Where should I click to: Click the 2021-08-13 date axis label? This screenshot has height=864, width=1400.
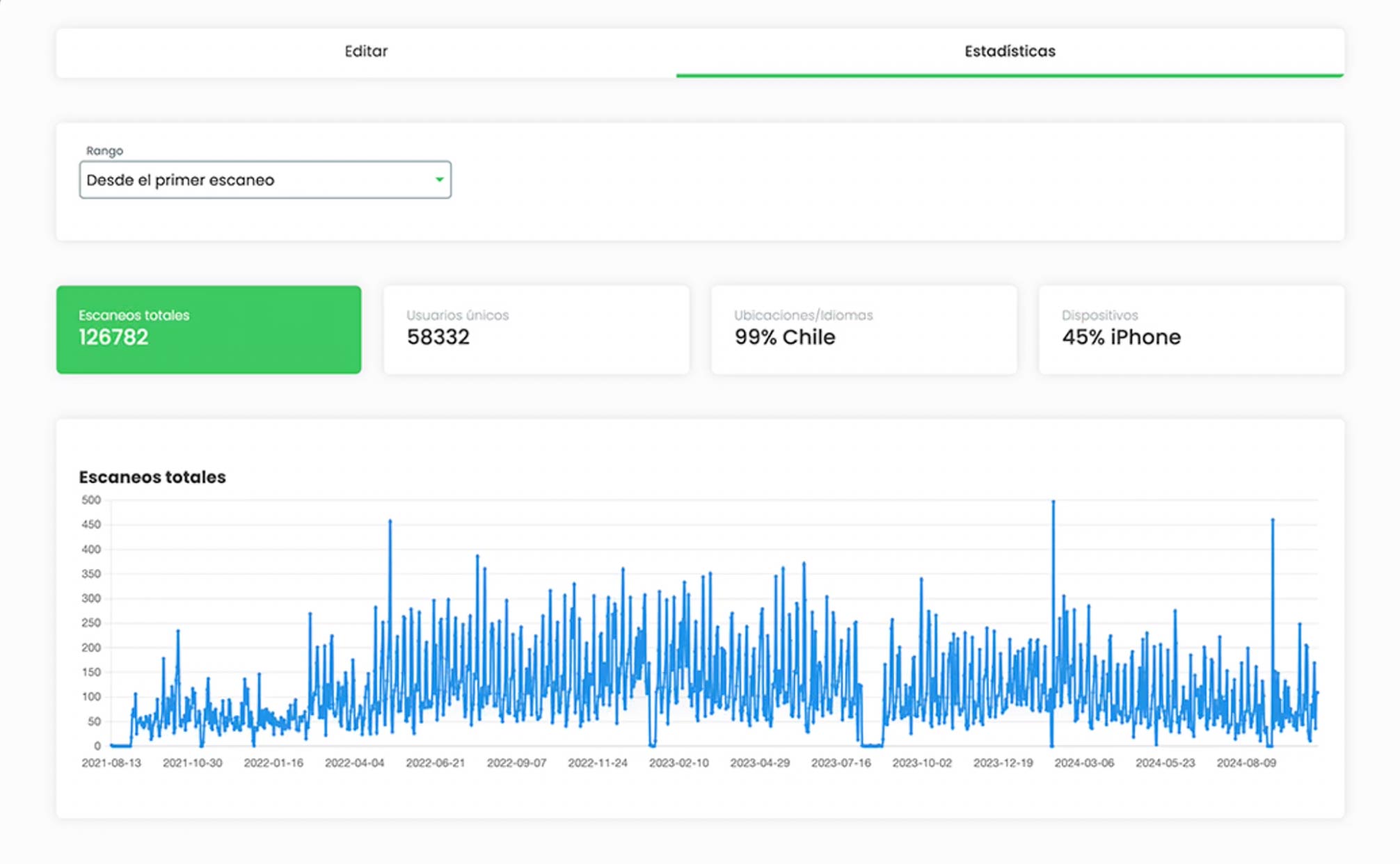pos(111,763)
